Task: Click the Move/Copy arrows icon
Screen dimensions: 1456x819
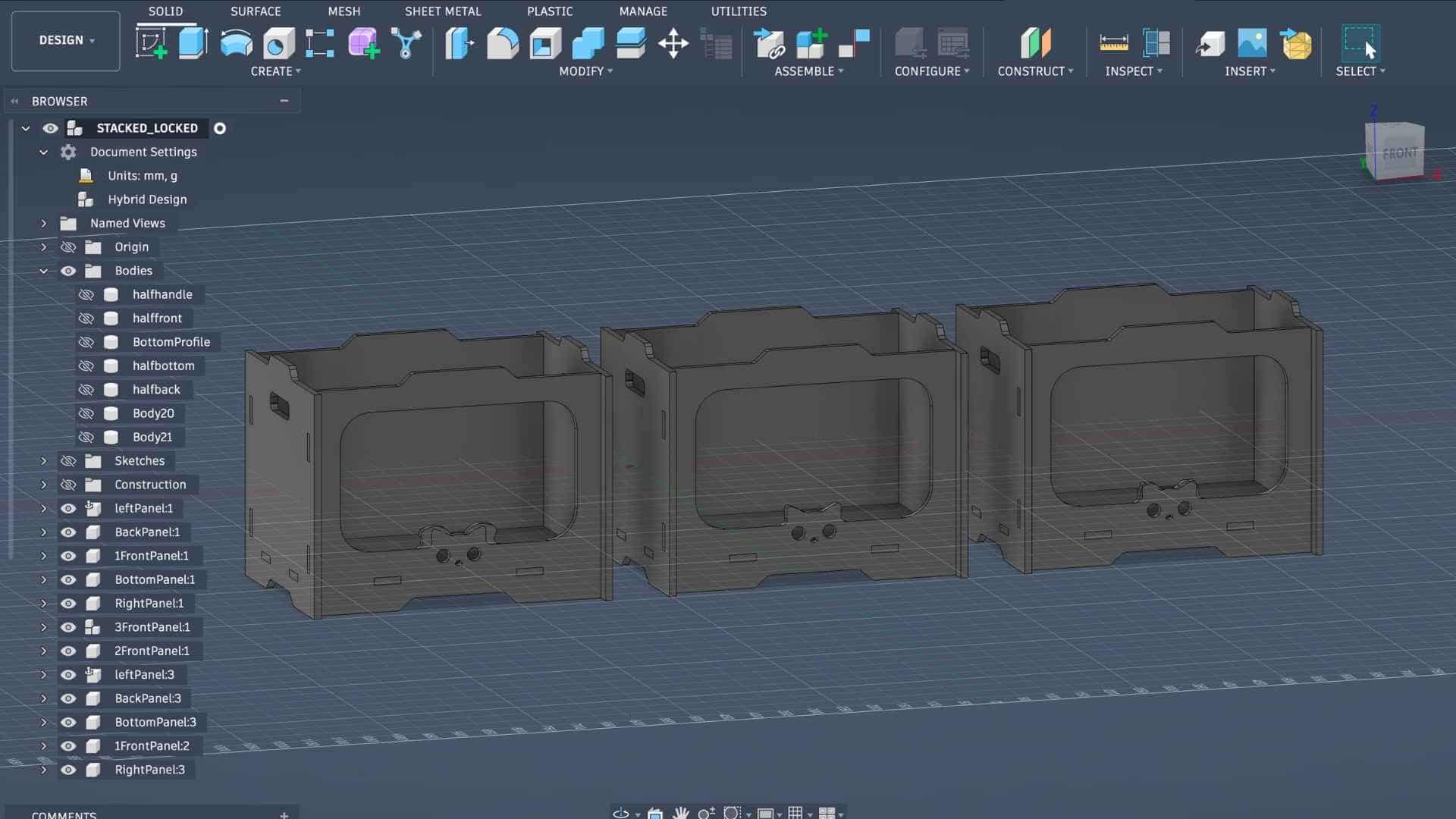Action: (x=673, y=43)
